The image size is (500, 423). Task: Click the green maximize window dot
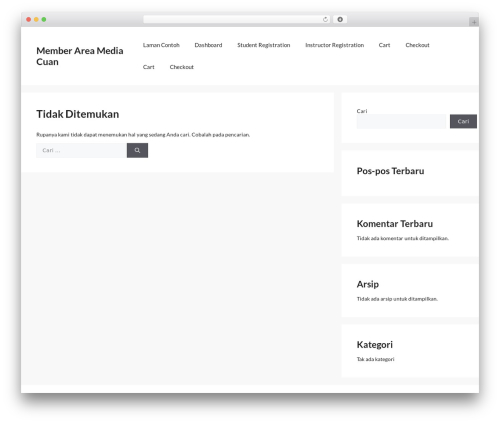44,19
